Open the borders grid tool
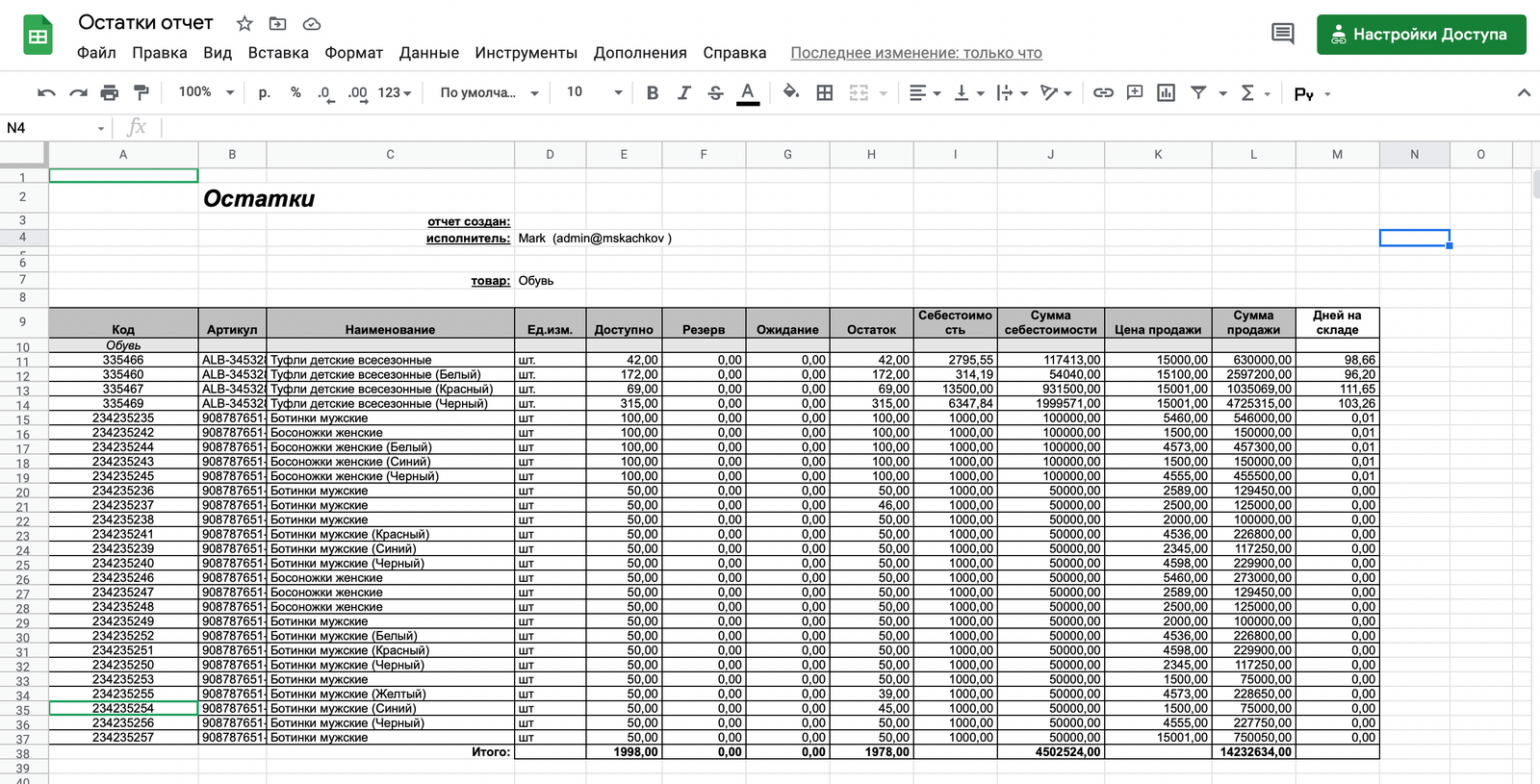This screenshot has height=784, width=1540. 824,92
